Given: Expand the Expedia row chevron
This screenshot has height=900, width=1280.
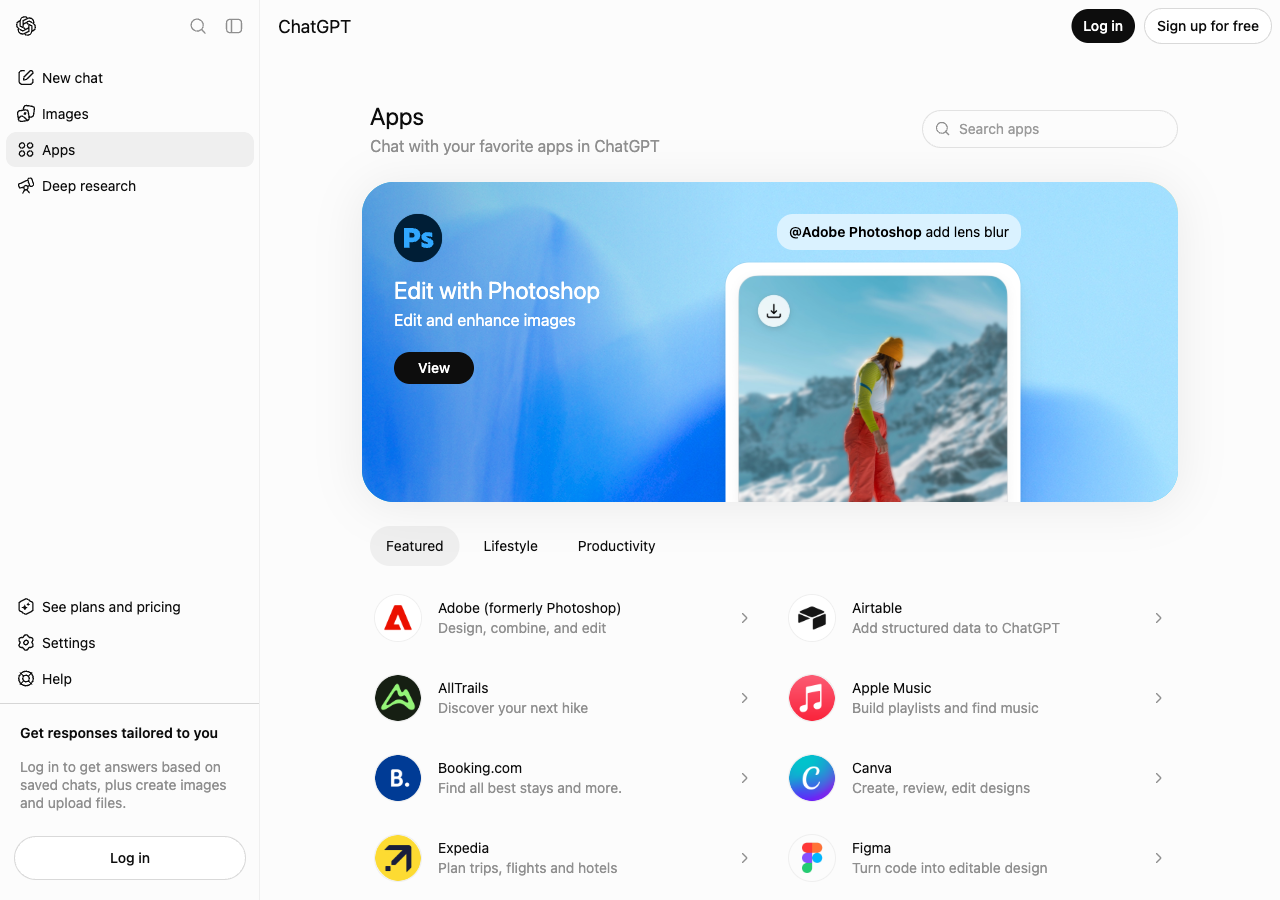Looking at the screenshot, I should click(744, 858).
